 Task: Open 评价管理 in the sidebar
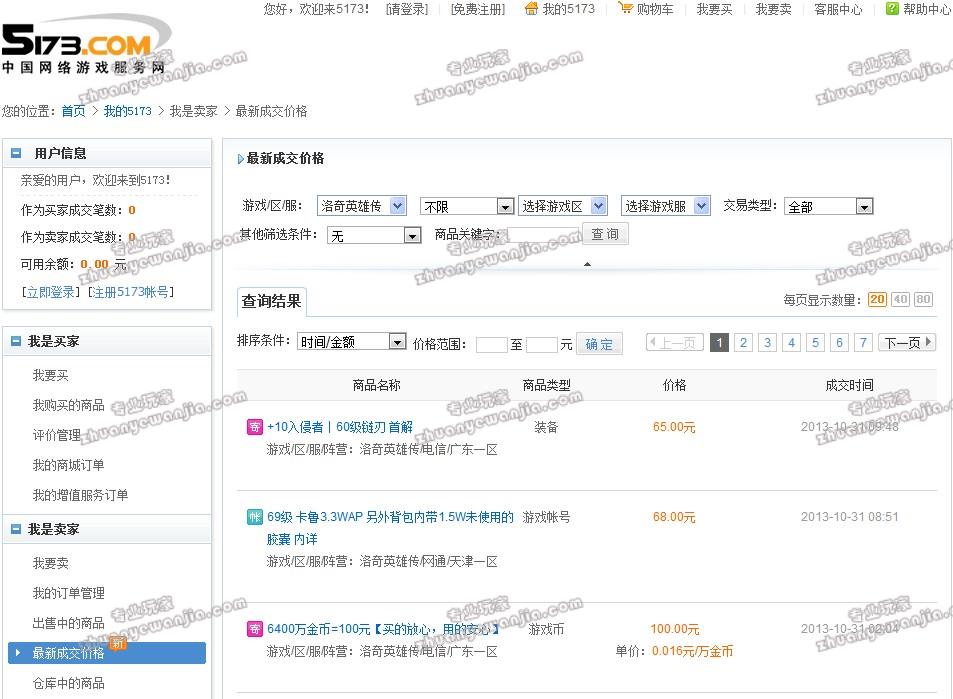pyautogui.click(x=57, y=435)
